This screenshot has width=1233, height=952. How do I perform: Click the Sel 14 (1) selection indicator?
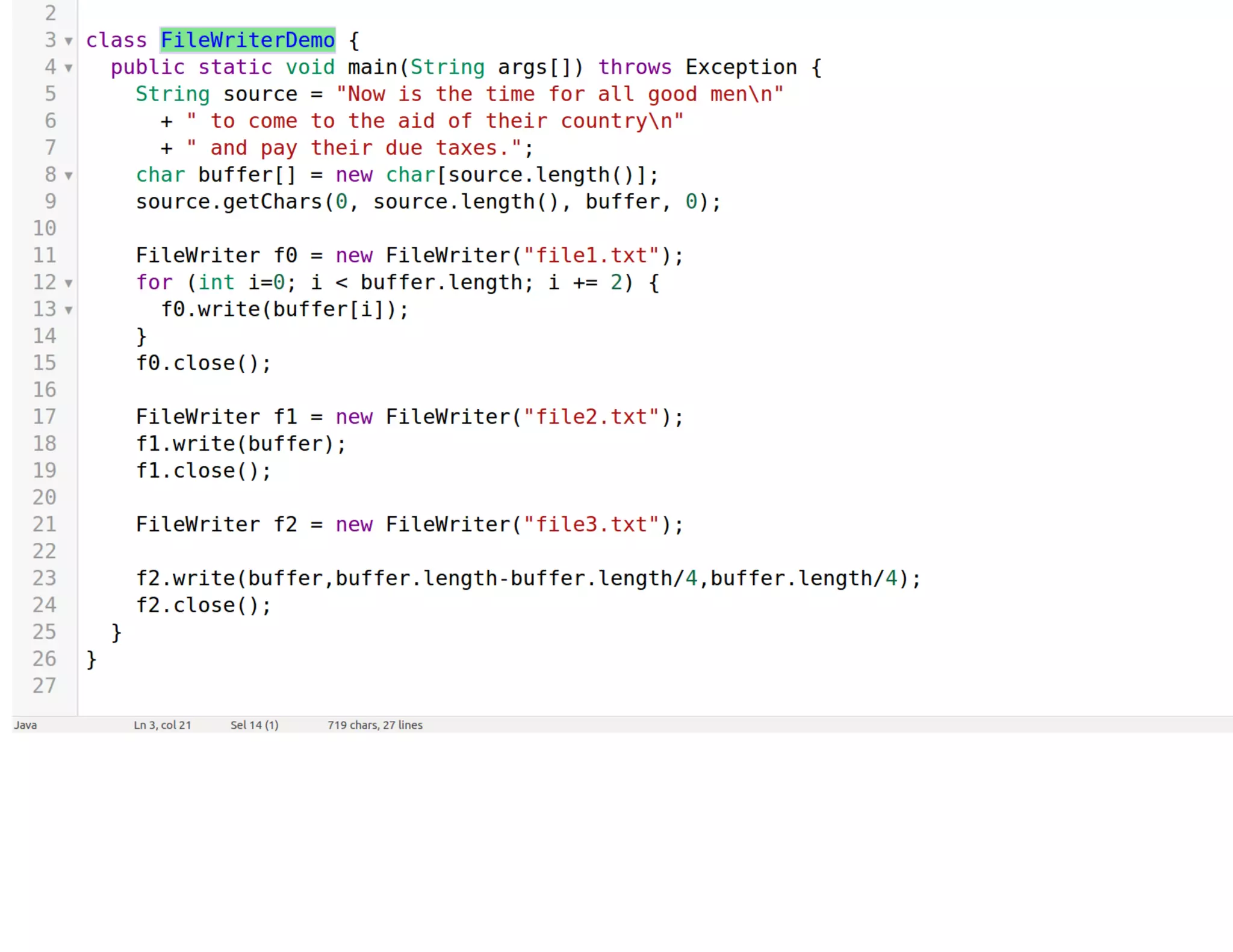click(x=254, y=725)
